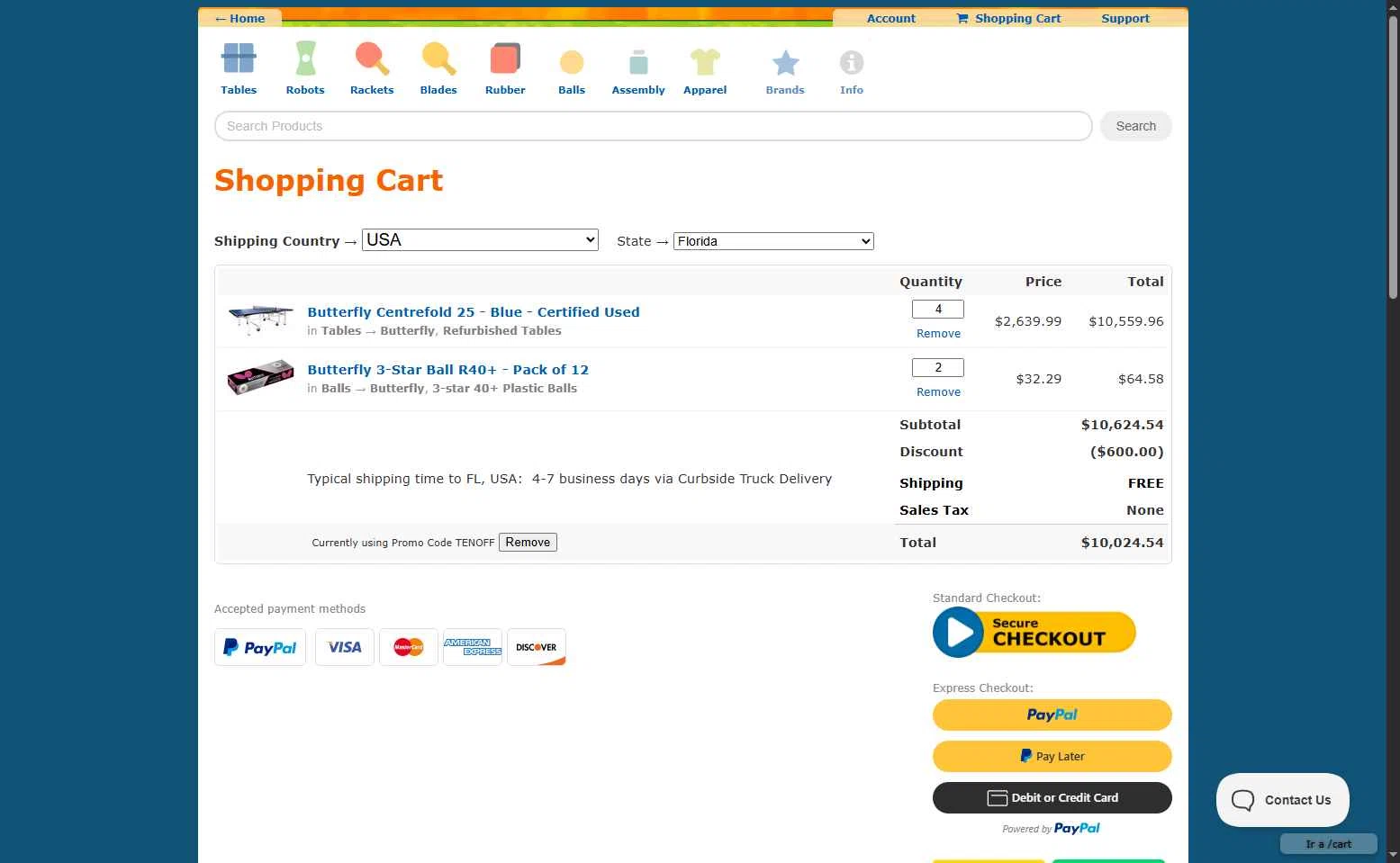Screen dimensions: 1400x863
Task: Open the Balls category icon
Action: click(572, 62)
